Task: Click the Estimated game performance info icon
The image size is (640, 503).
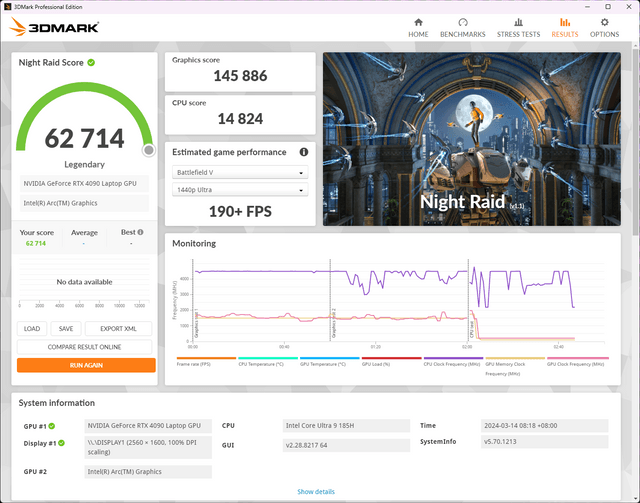Action: (x=304, y=152)
